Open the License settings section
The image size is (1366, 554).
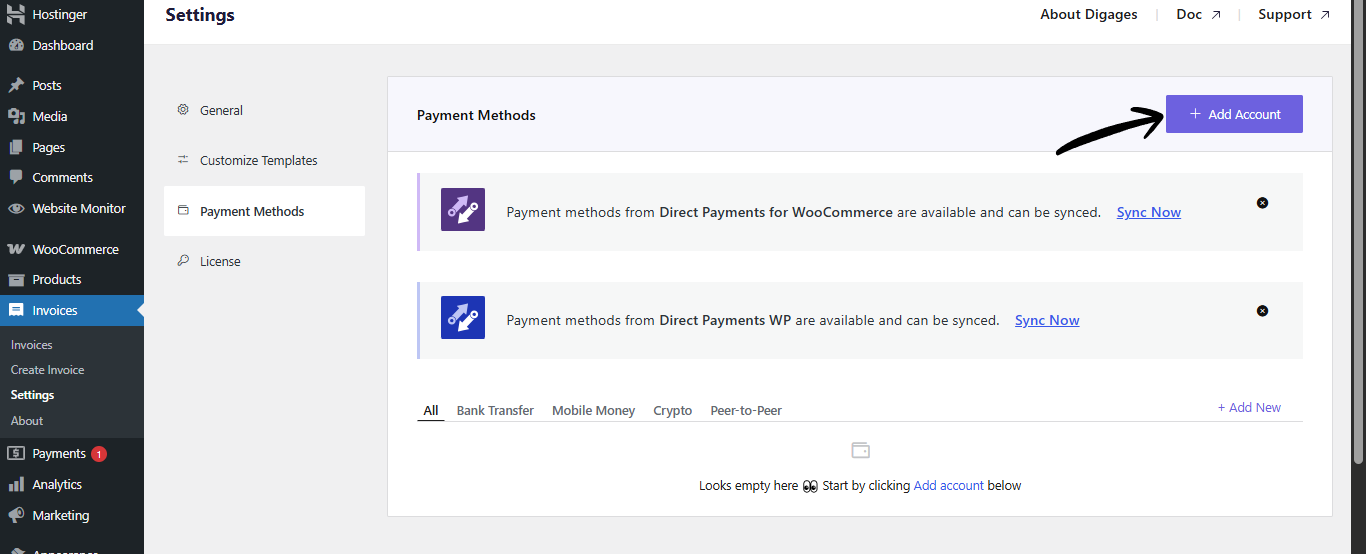(x=264, y=261)
